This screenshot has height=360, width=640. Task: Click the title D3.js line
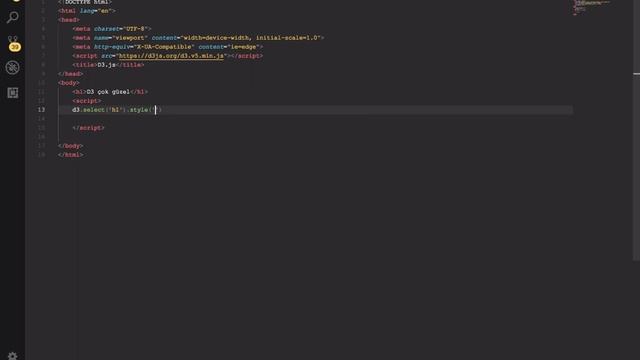coord(108,65)
